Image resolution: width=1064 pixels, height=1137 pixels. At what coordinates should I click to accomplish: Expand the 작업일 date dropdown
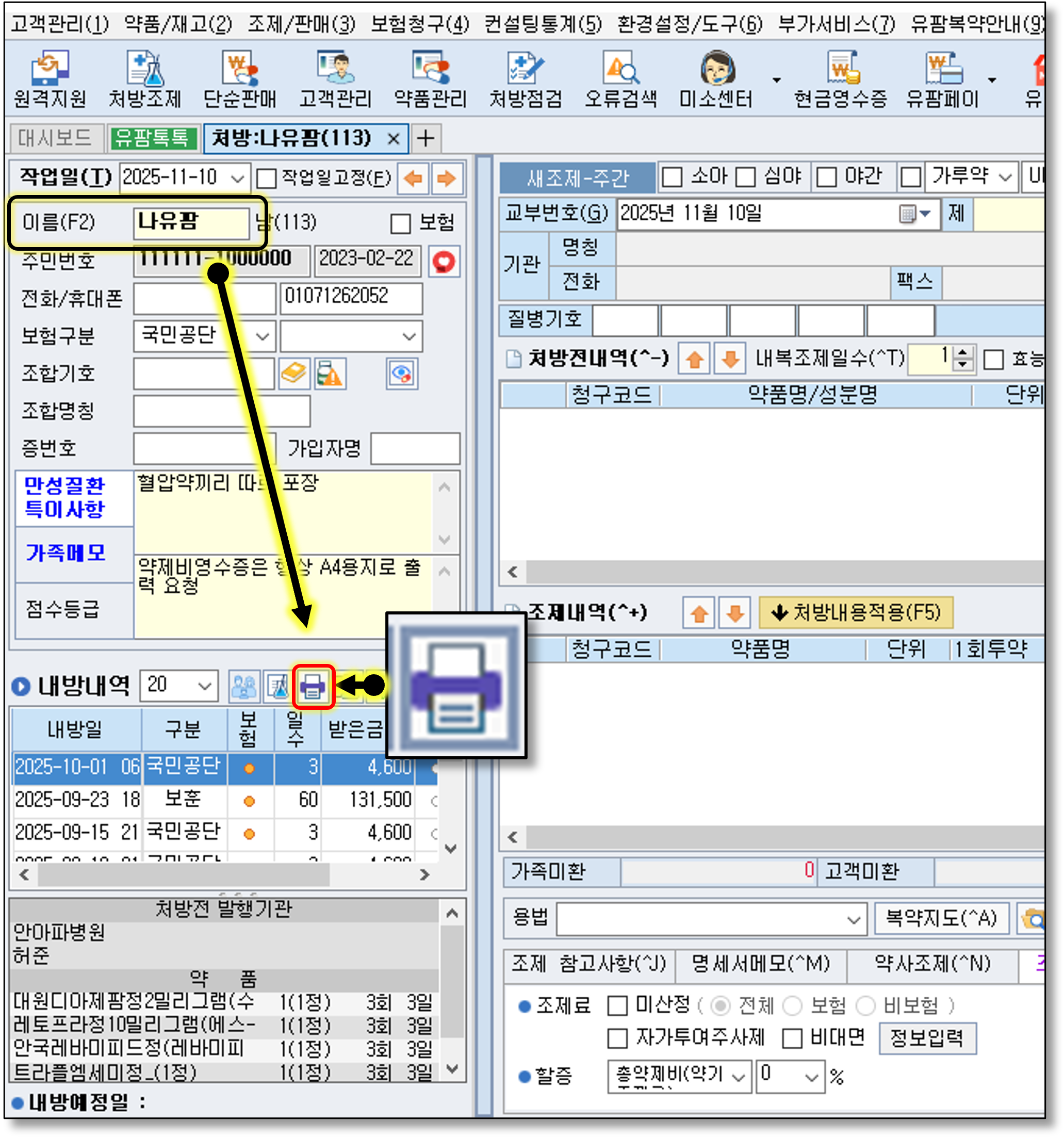238,178
